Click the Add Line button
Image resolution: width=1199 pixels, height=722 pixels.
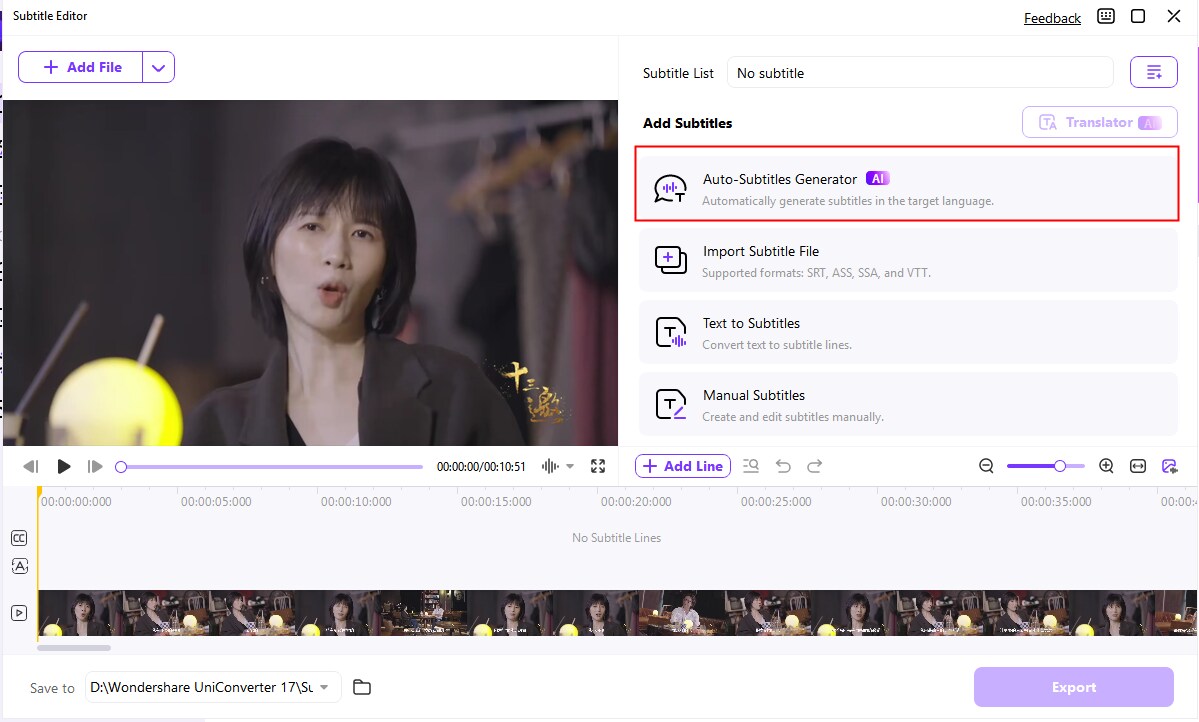pos(683,466)
